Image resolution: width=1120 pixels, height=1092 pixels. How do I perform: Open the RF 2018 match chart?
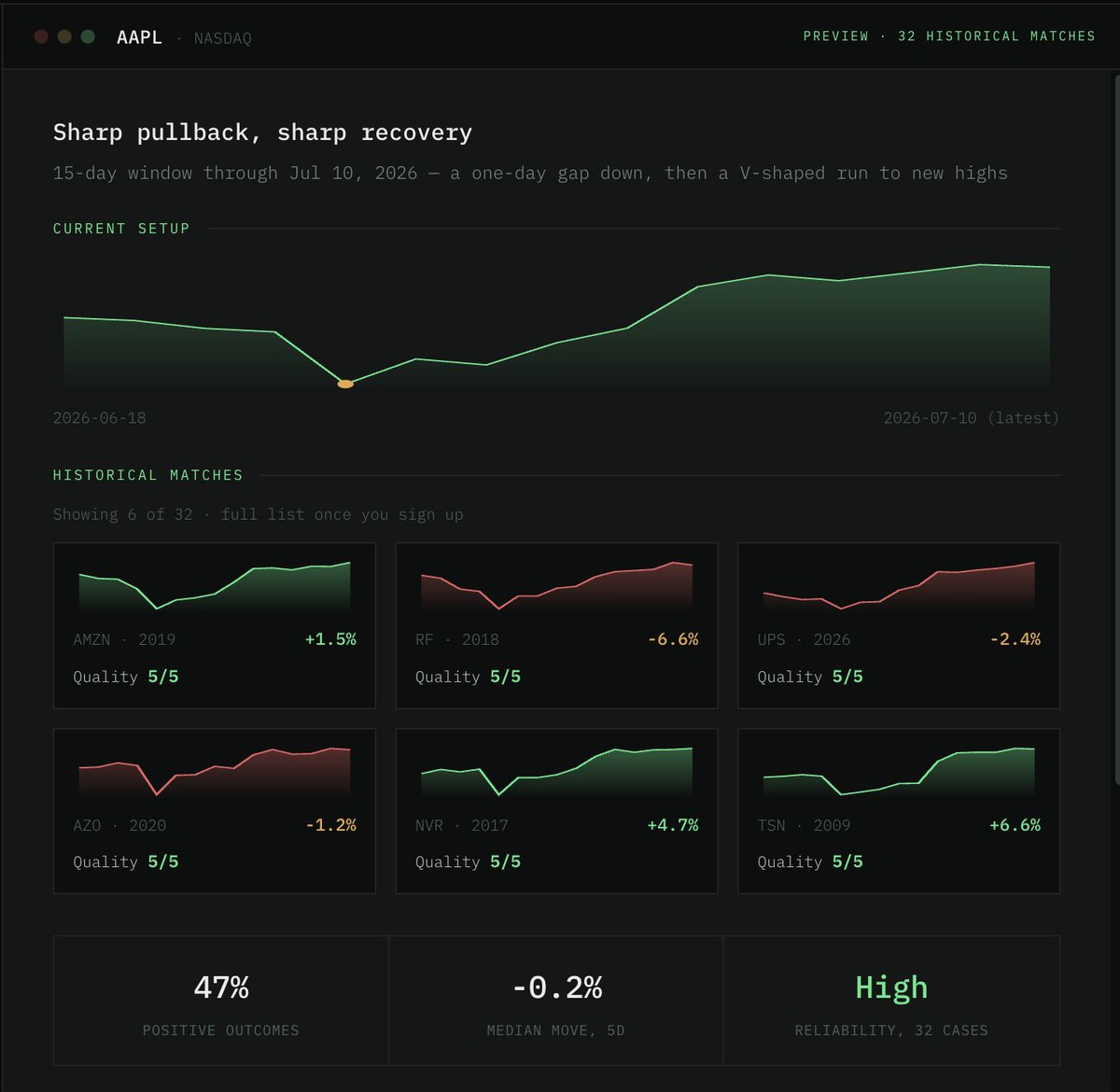pyautogui.click(x=557, y=586)
